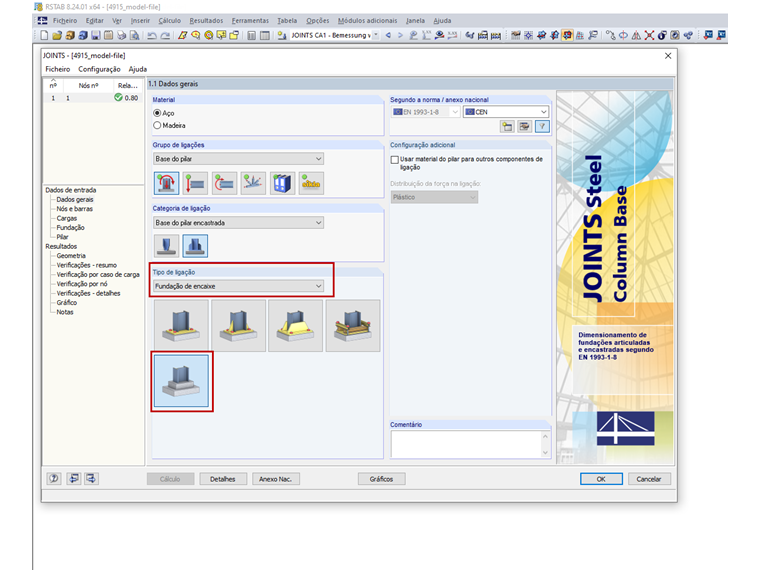Click the Gráficos button
Image resolution: width=760 pixels, height=570 pixels.
(x=381, y=479)
